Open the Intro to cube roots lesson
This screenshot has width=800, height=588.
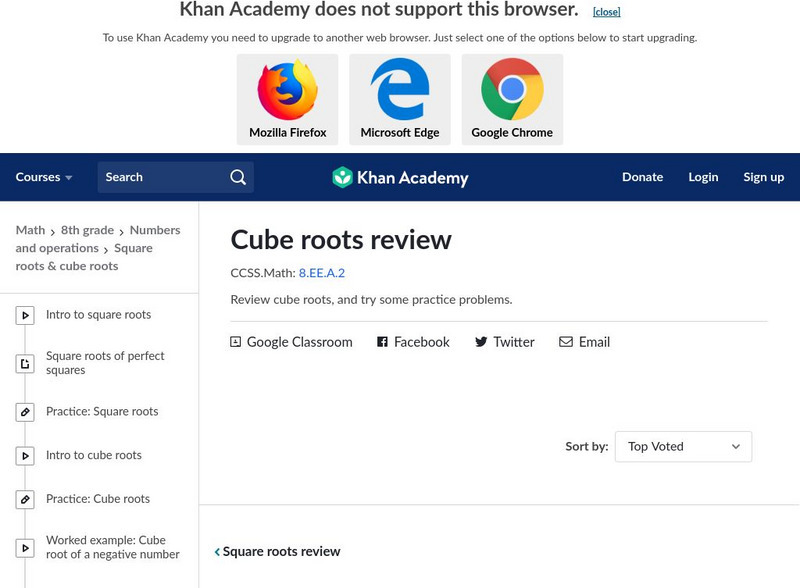pos(93,456)
